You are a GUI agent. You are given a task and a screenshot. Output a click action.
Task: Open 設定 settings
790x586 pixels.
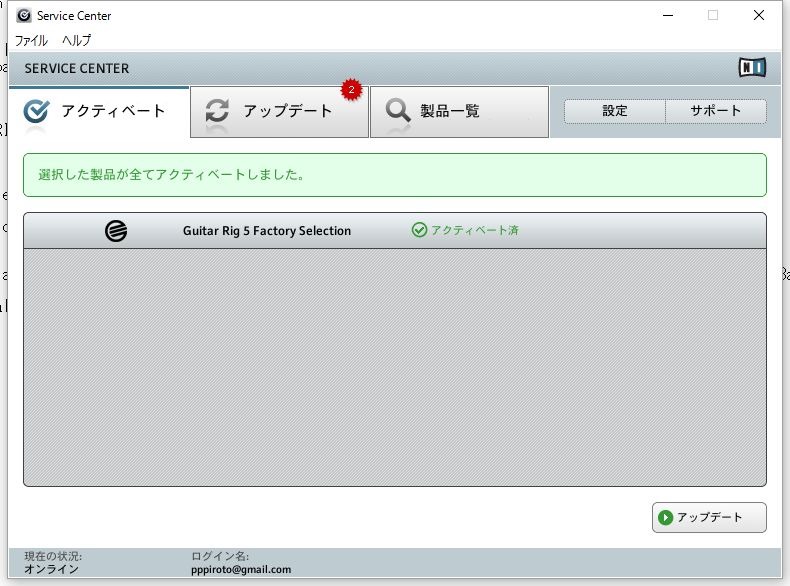[x=614, y=111]
